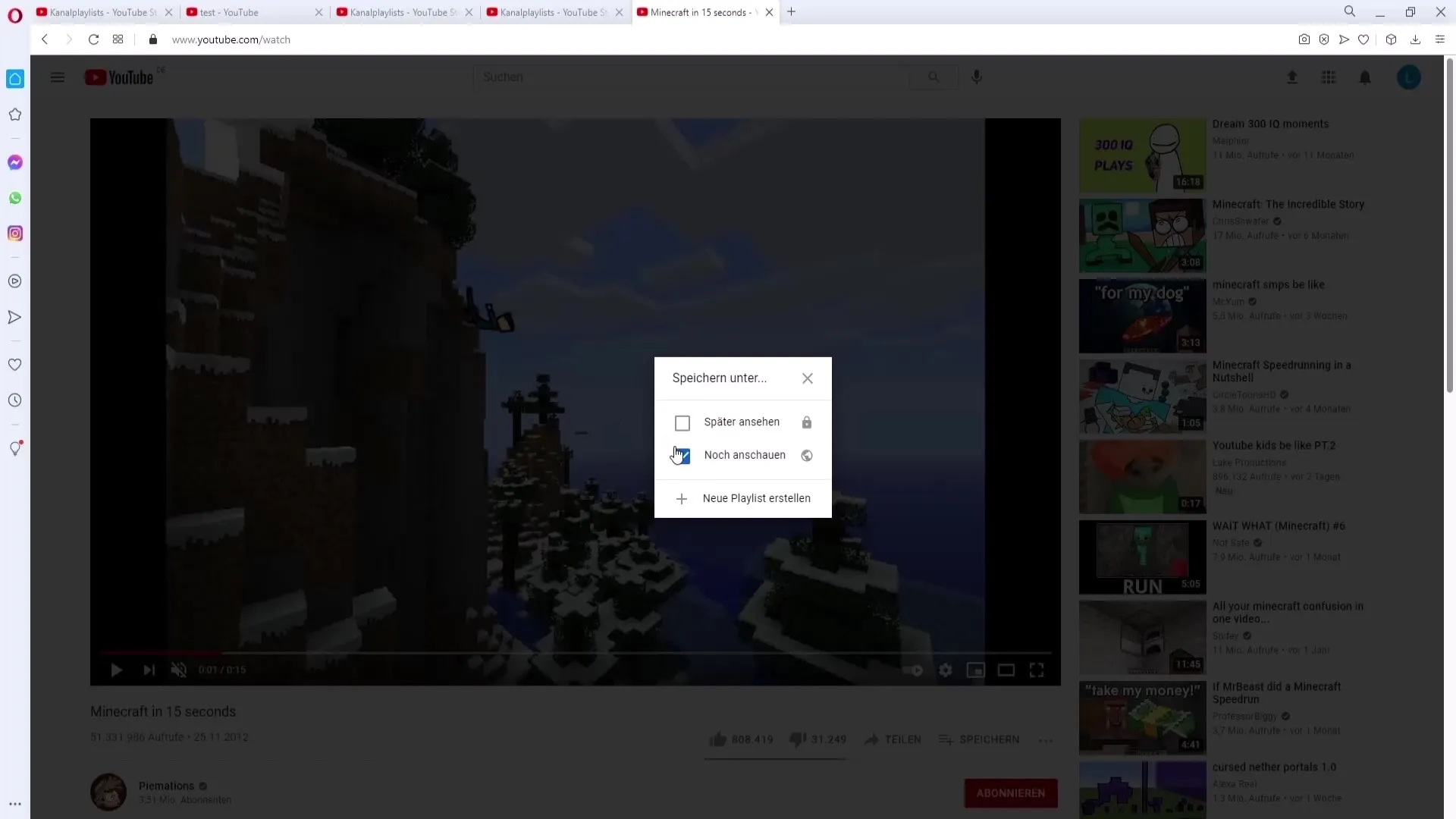1456x819 pixels.
Task: Open cursed nether portals 1.0 video
Action: pos(1274,767)
